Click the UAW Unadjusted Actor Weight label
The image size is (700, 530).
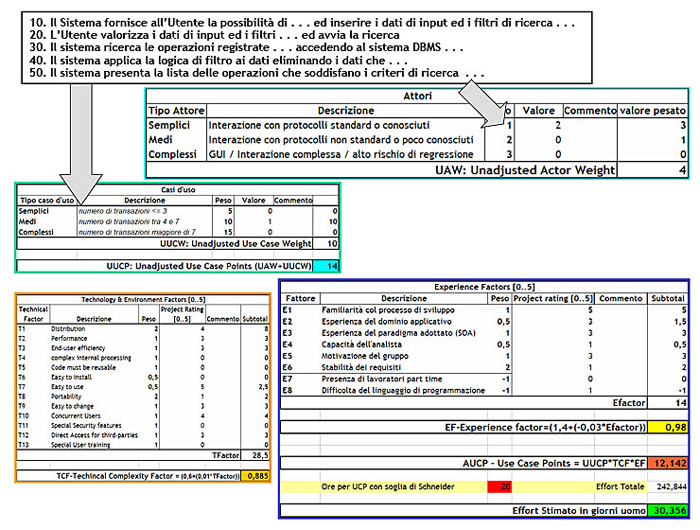[x=525, y=170]
